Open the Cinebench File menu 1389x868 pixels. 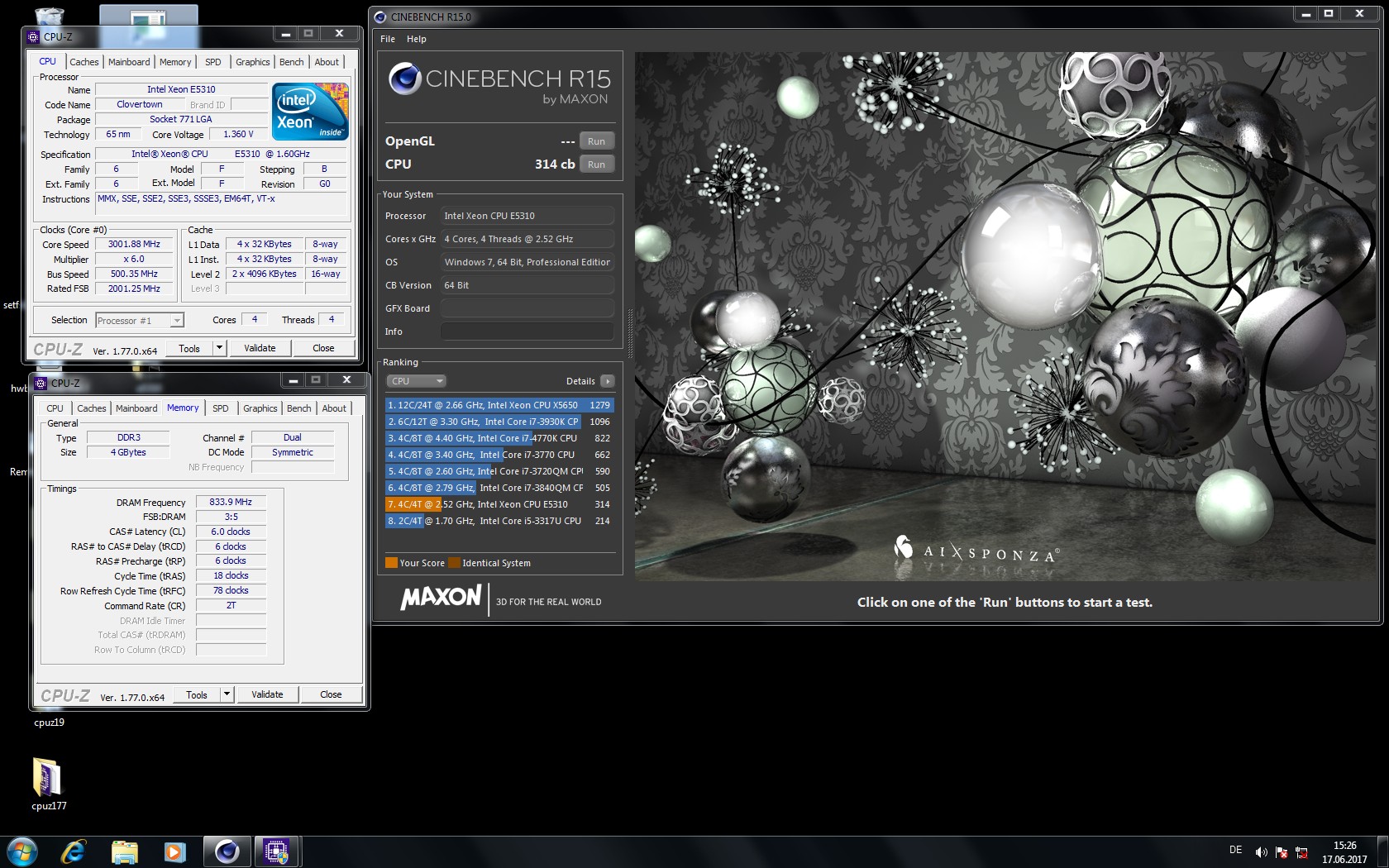388,39
